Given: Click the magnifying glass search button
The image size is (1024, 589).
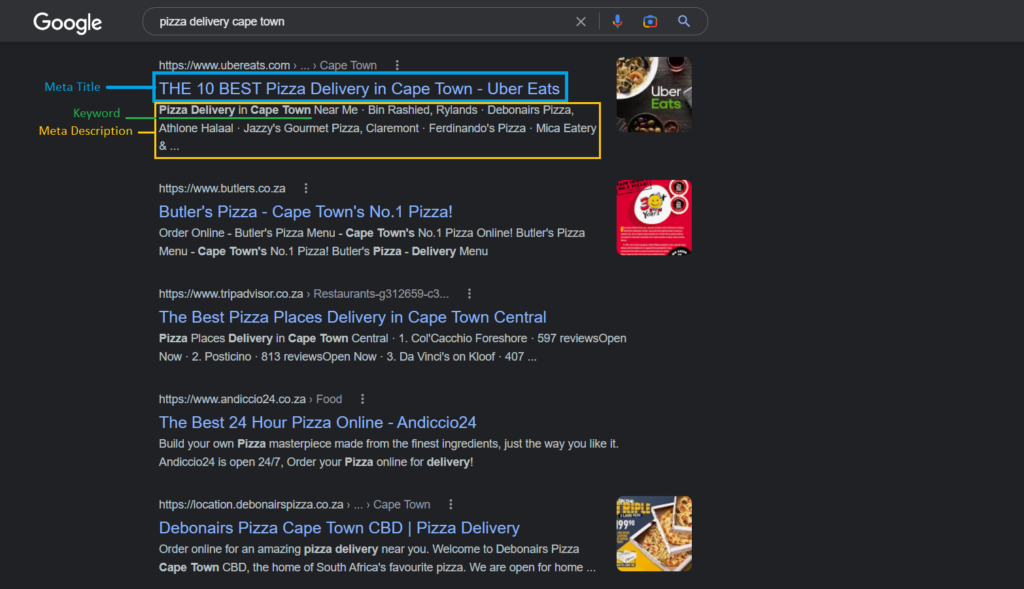Looking at the screenshot, I should point(684,22).
